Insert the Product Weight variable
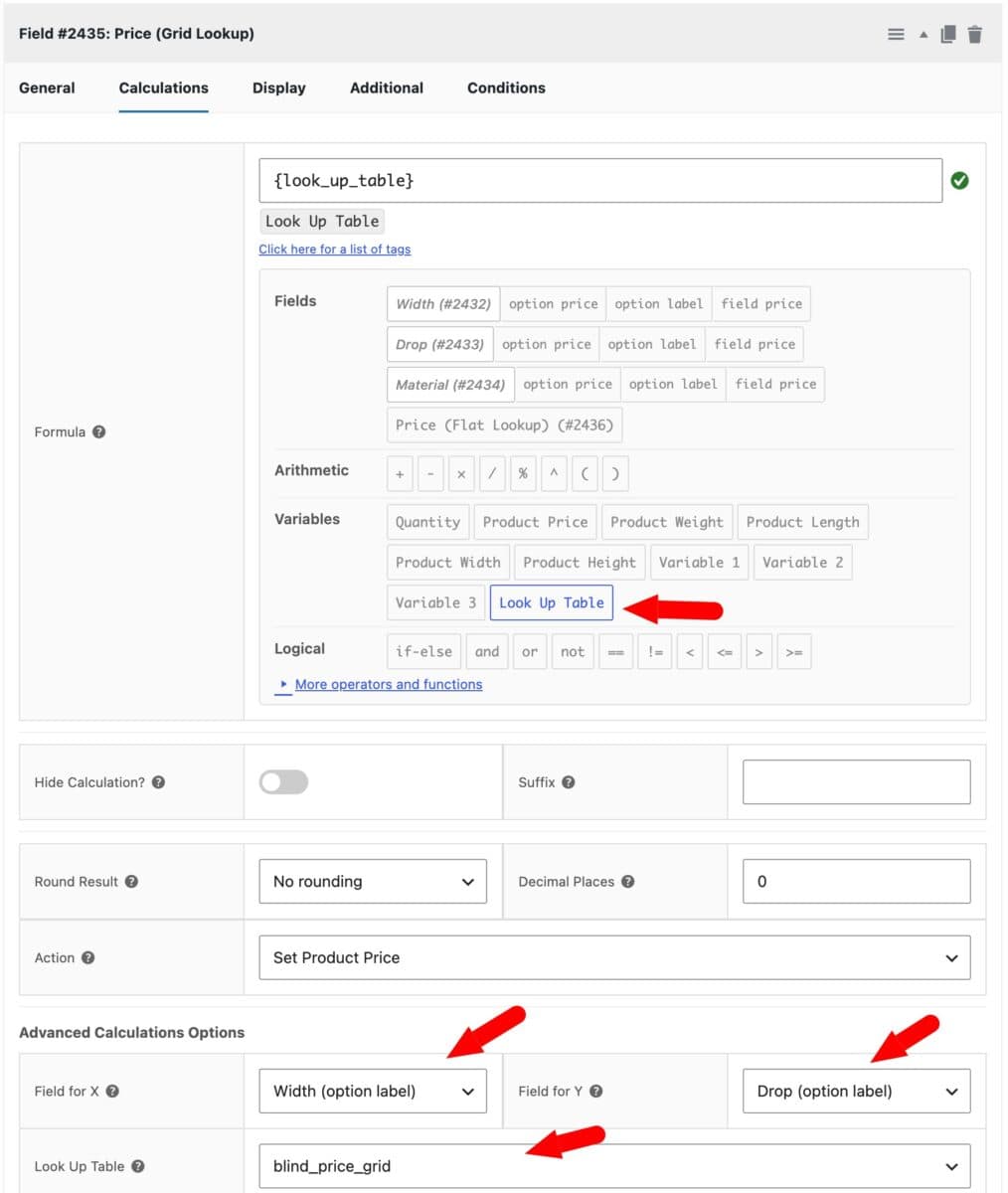This screenshot has height=1193, width=1008. pyautogui.click(x=667, y=522)
